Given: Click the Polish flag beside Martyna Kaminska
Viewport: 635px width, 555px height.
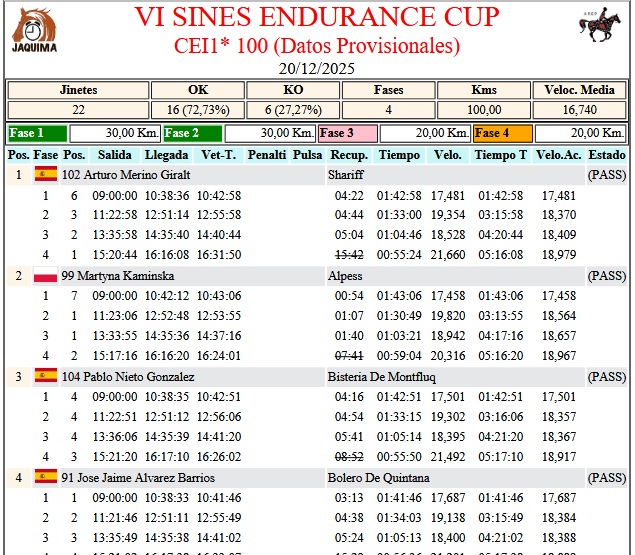Looking at the screenshot, I should (46, 275).
